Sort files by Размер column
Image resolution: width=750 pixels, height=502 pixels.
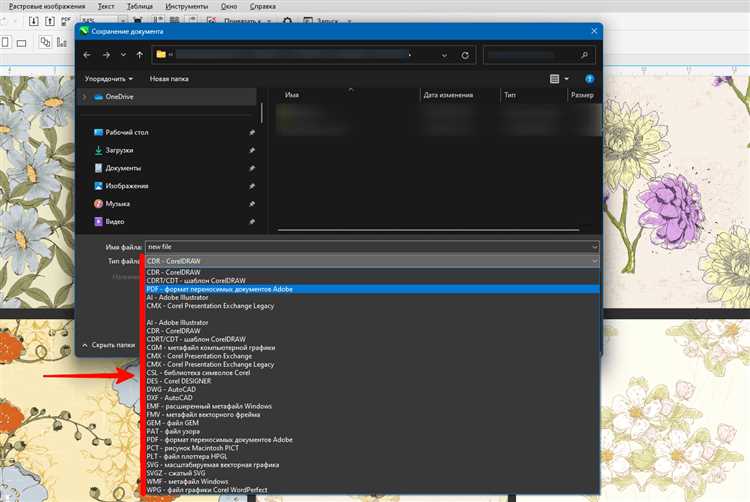coord(583,95)
